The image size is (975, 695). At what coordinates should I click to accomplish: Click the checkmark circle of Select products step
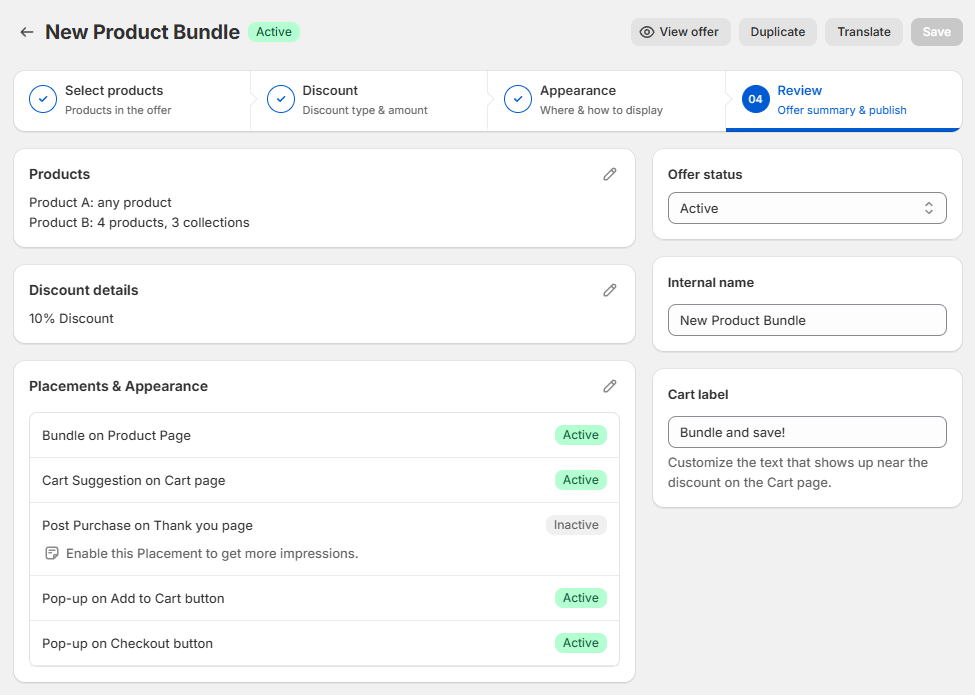click(43, 99)
